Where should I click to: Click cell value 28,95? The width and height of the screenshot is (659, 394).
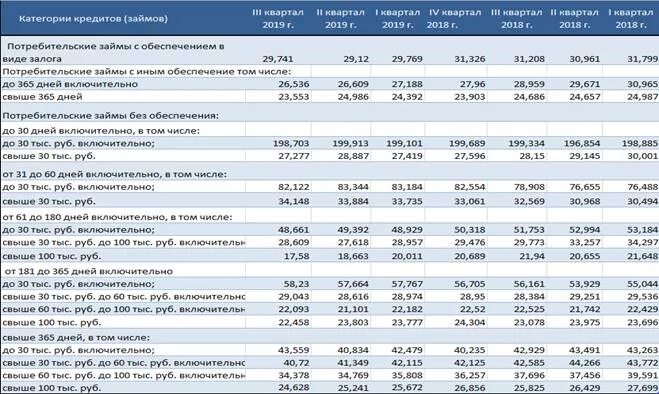click(x=472, y=297)
